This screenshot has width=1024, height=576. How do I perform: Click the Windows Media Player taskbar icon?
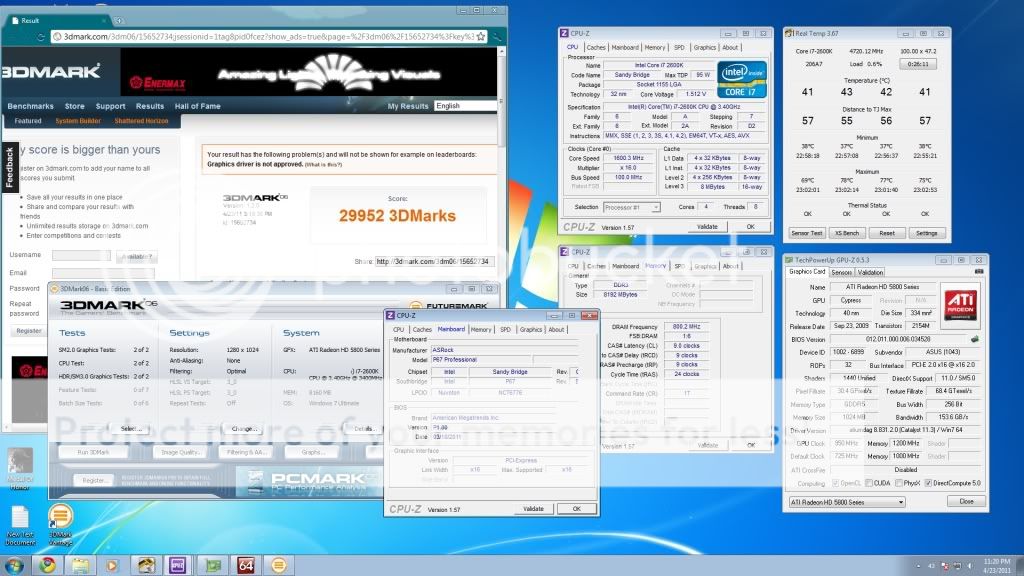point(113,565)
